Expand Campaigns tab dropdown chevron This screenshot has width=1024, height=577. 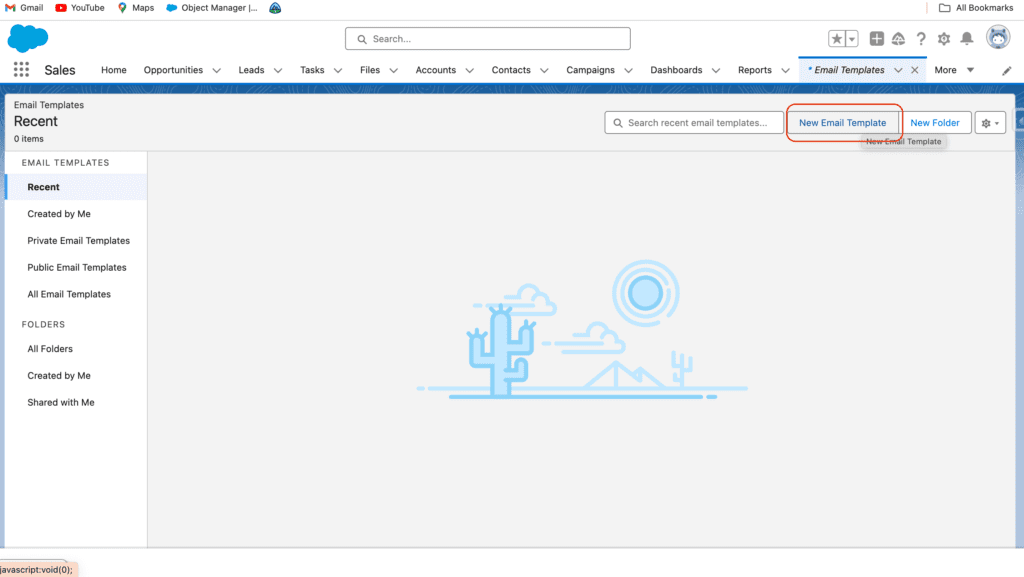(628, 70)
